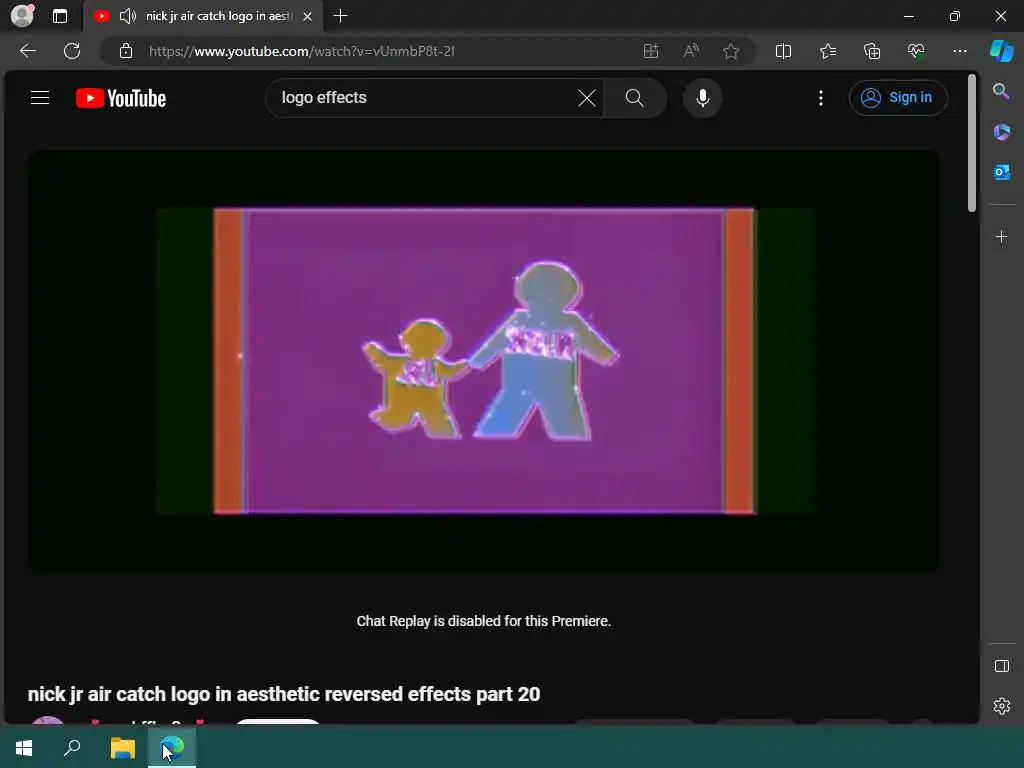The width and height of the screenshot is (1024, 768).
Task: Open a new browser tab
Action: coord(340,16)
